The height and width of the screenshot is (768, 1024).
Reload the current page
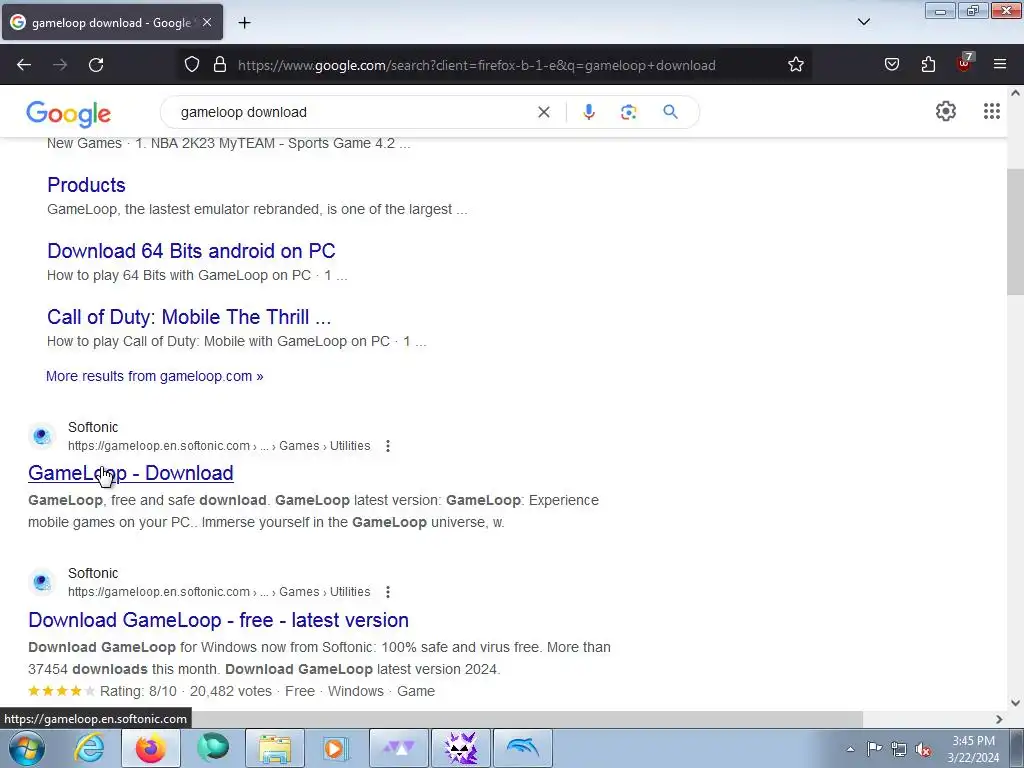[x=96, y=65]
